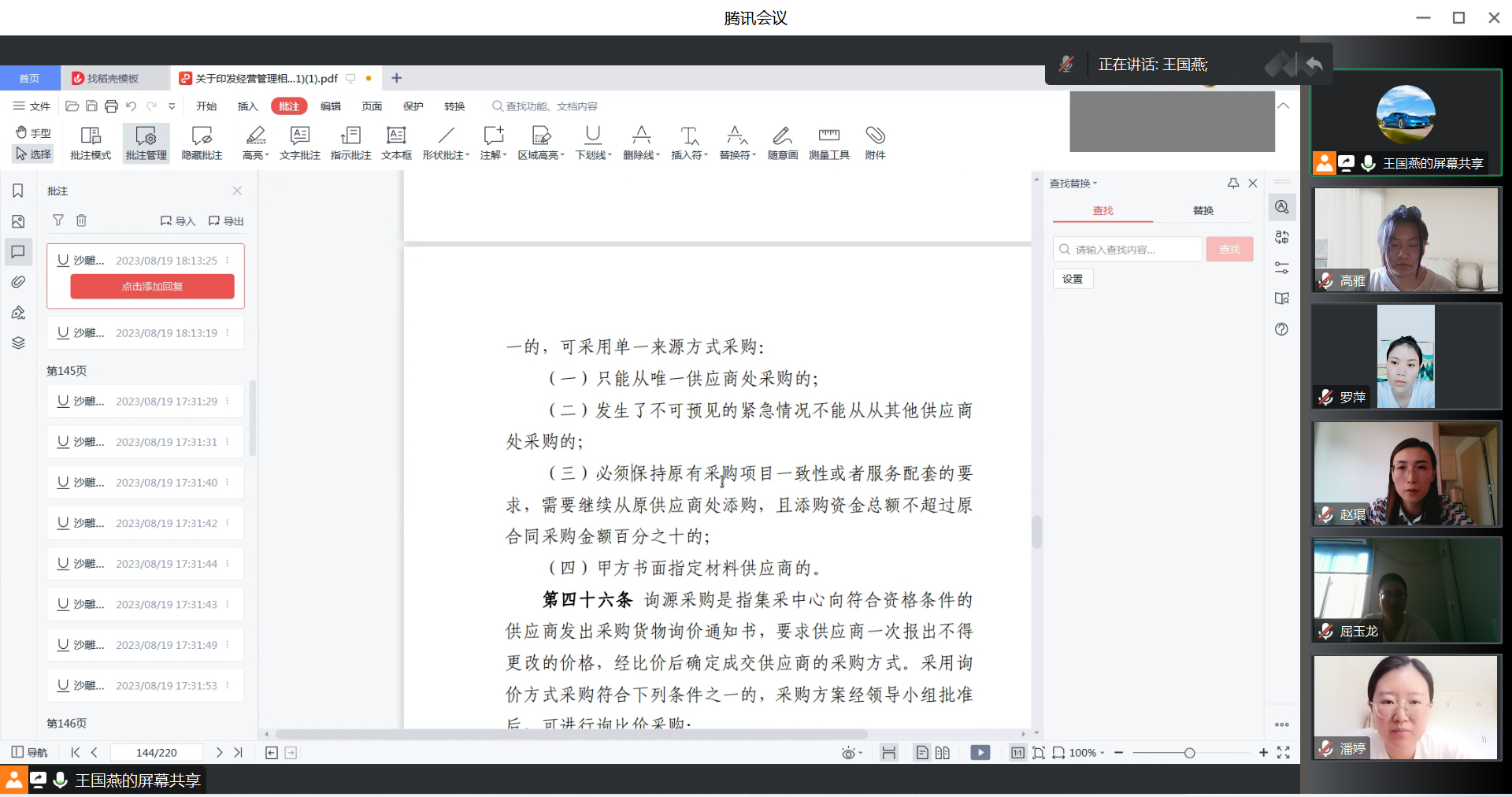Delete annotations using trash icon in 批注 panel
Viewport: 1512px width, 797px height.
[x=81, y=221]
